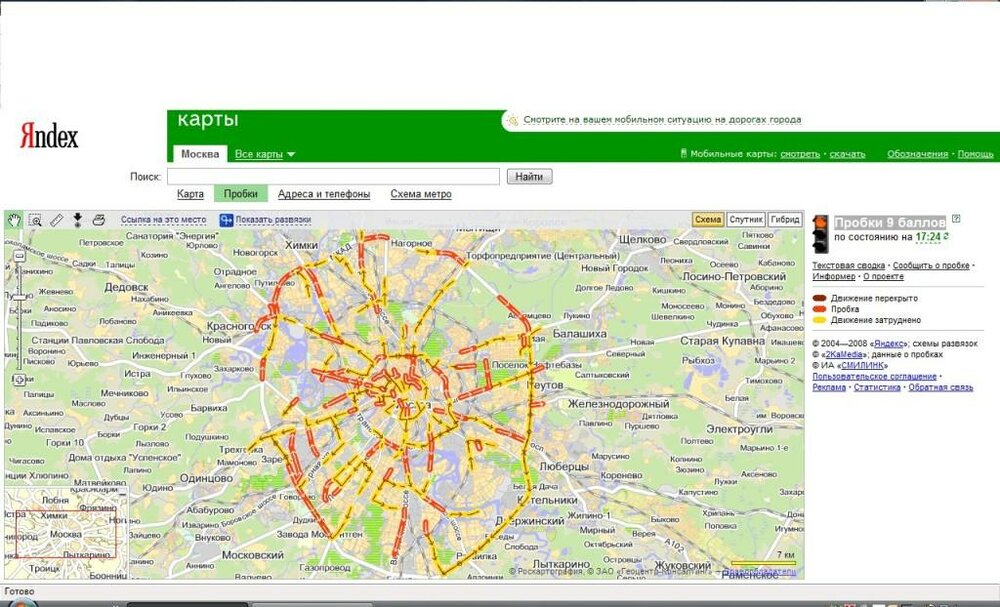This screenshot has height=607, width=1000.
Task: Click the map zoom slider handle
Action: pos(20,297)
